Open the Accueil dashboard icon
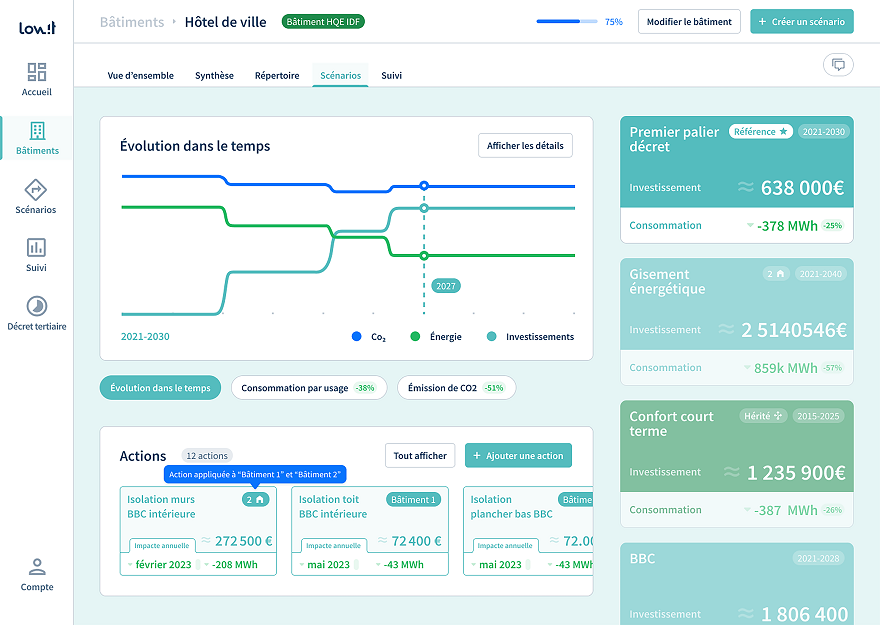 [x=37, y=72]
